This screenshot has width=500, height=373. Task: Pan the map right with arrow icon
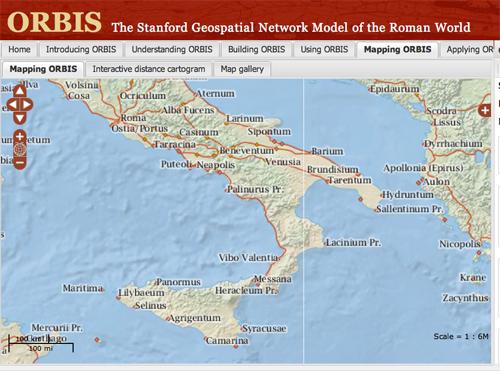[x=26, y=105]
